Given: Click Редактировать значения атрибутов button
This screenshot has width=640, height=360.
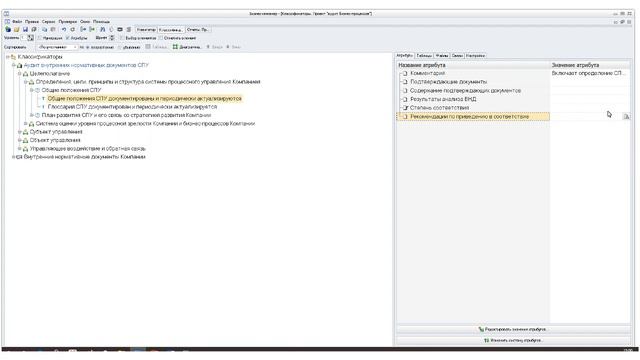Looking at the screenshot, I should click(x=513, y=329).
